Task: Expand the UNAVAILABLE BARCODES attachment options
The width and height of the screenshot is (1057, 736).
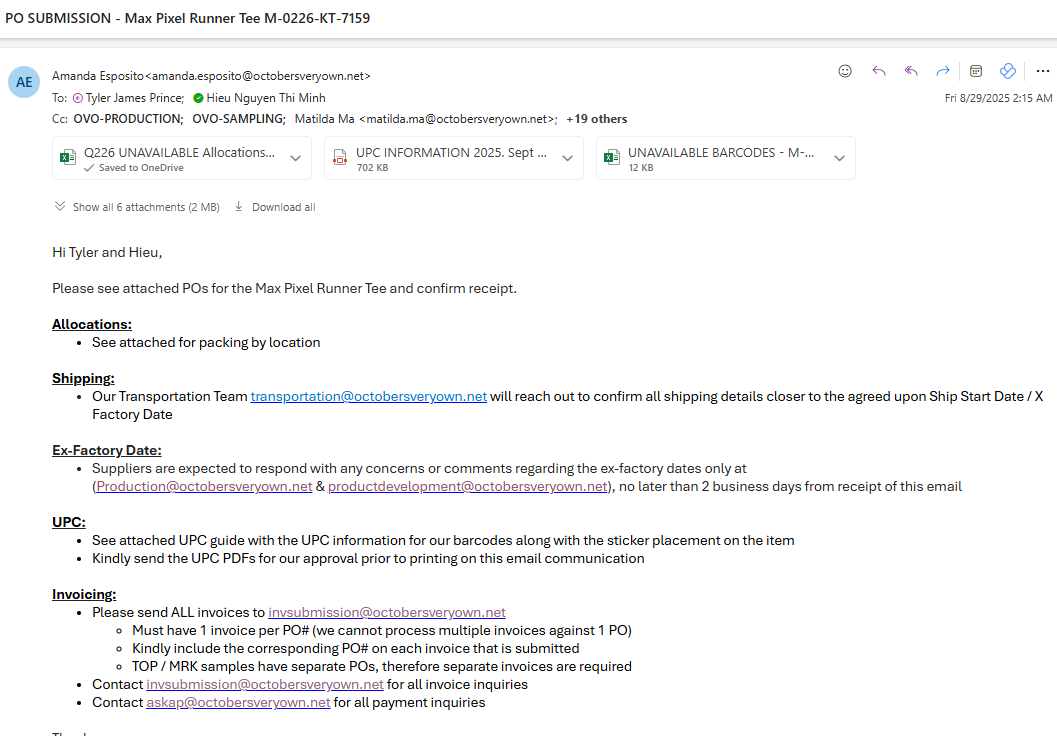Action: pyautogui.click(x=839, y=158)
